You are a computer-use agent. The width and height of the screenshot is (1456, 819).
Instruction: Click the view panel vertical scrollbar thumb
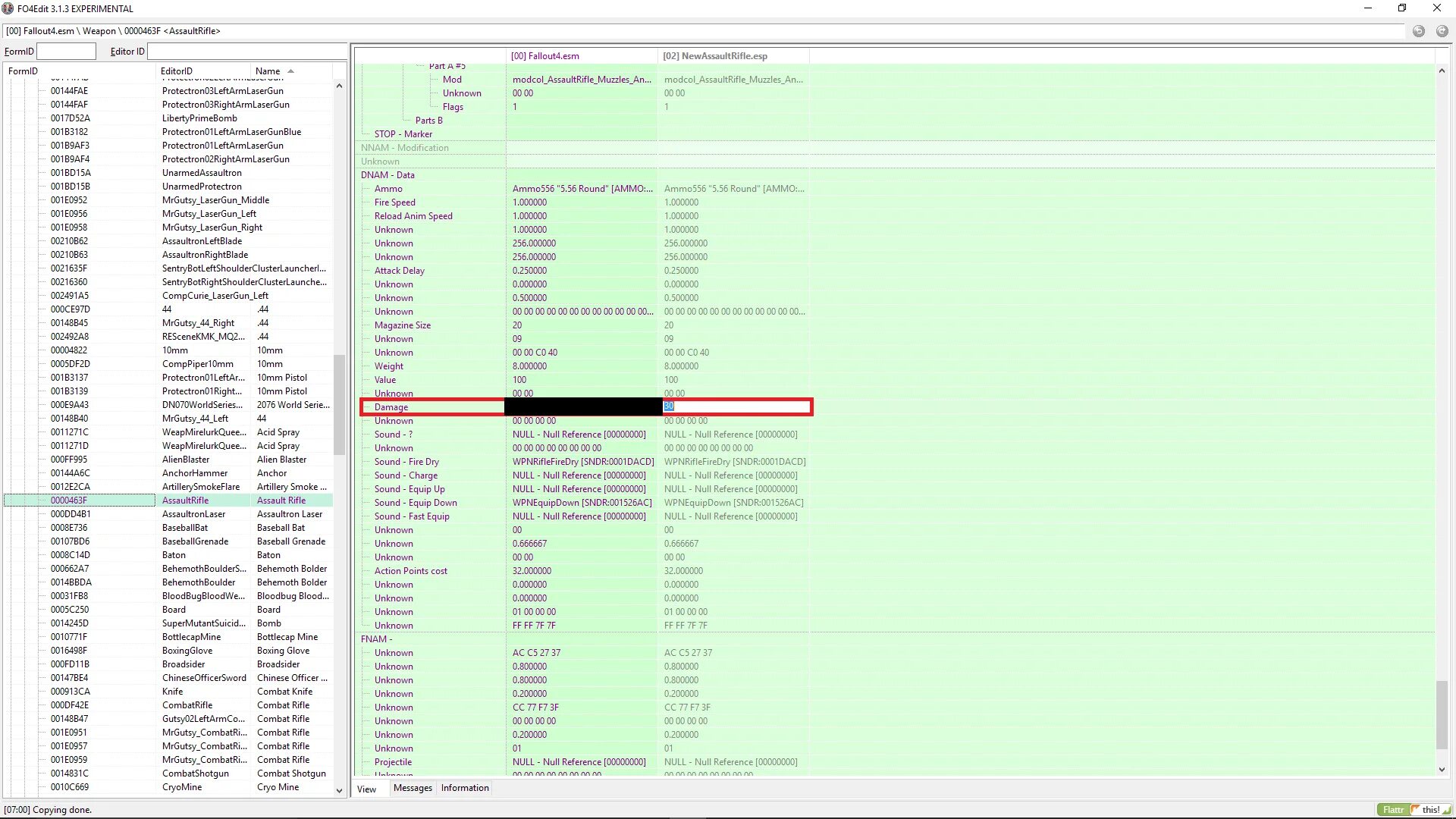point(1442,714)
